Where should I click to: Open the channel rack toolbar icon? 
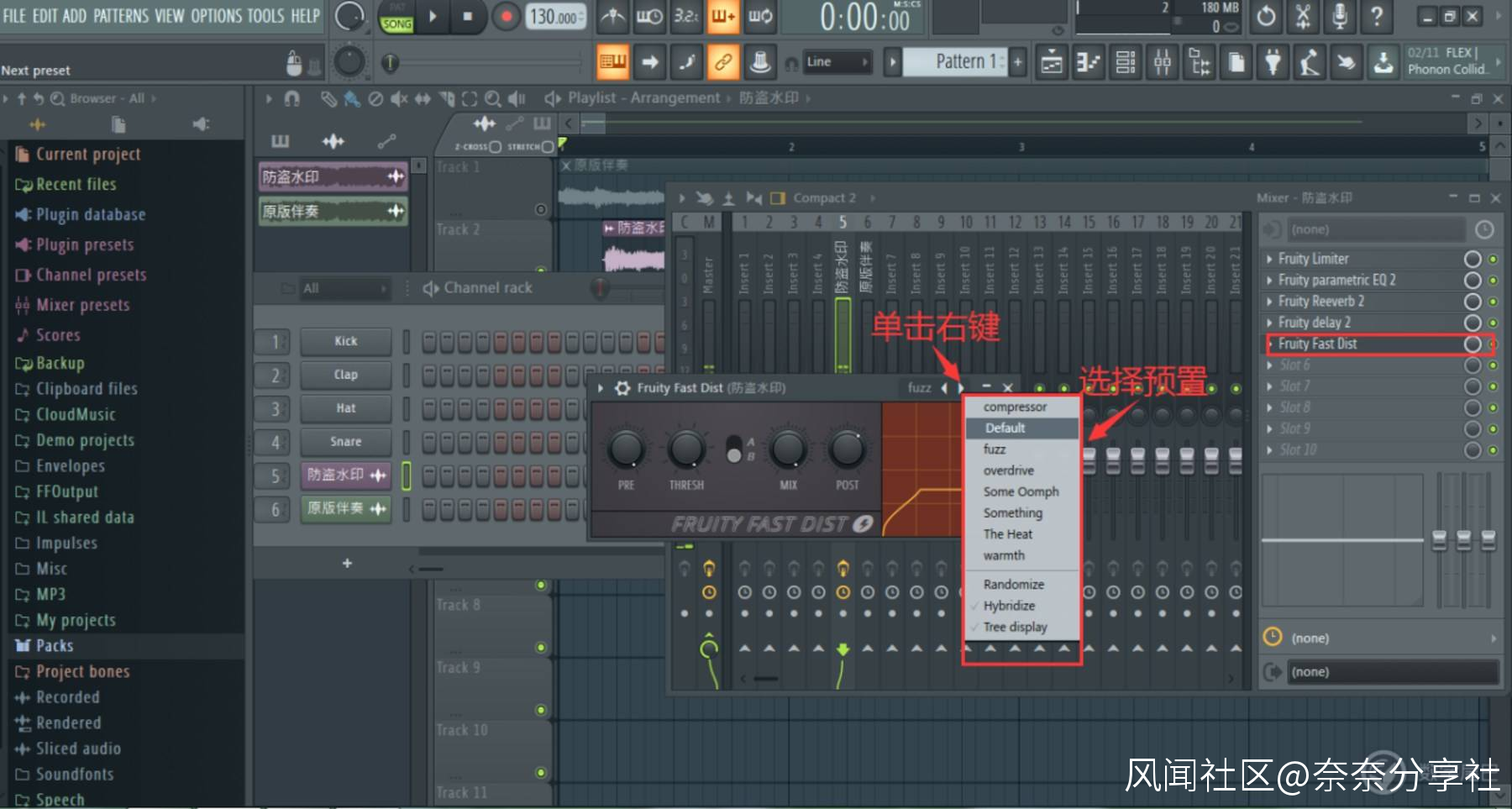(1125, 62)
